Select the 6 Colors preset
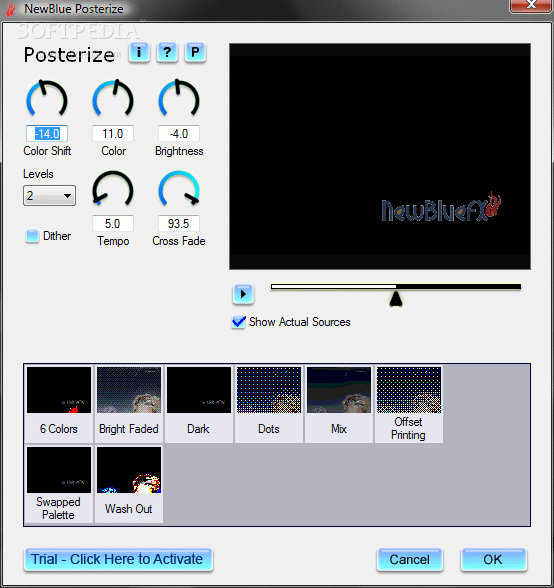The height and width of the screenshot is (588, 554). (59, 404)
